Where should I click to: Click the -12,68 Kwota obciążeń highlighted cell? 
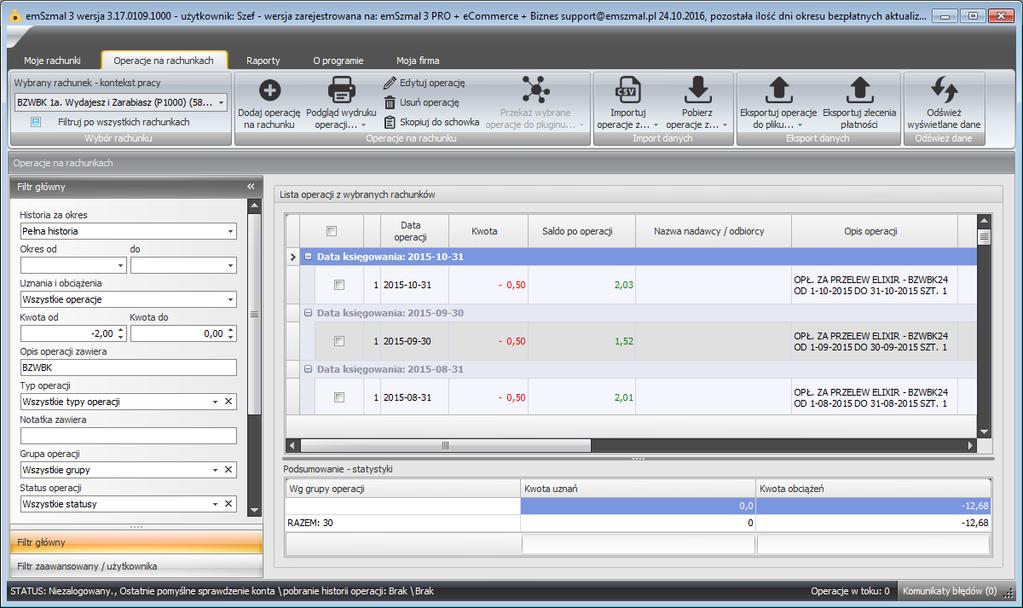point(873,506)
